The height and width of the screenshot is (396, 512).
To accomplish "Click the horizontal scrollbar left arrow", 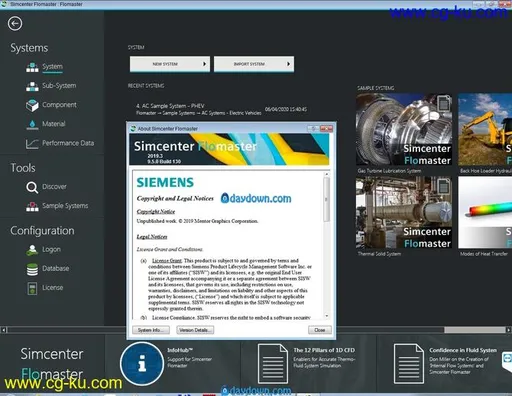I will (3, 330).
